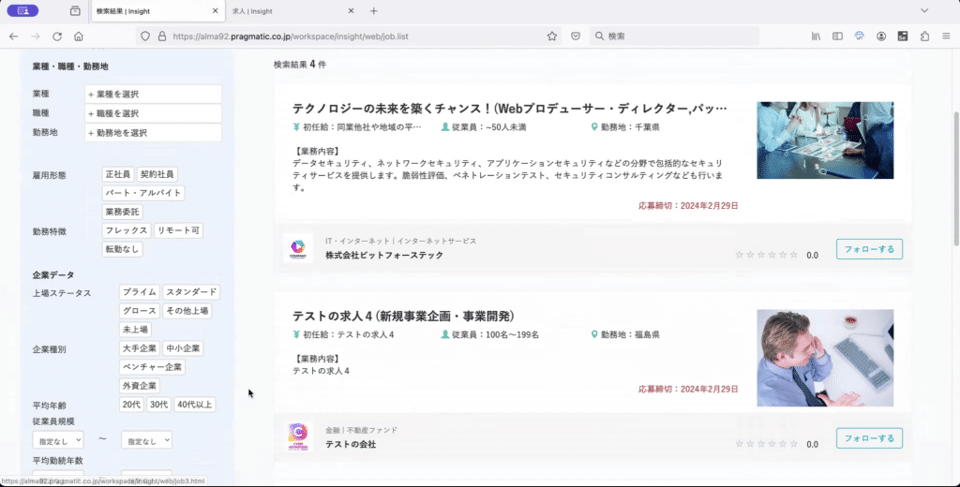Viewport: 960px width, 487px height.
Task: Open the Extensions puzzle icon
Action: point(924,36)
